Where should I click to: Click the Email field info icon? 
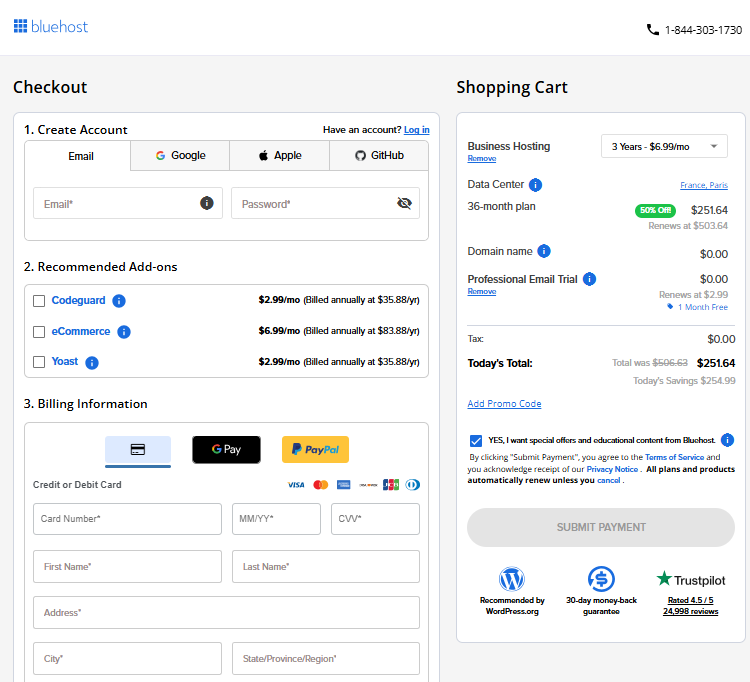coord(207,203)
